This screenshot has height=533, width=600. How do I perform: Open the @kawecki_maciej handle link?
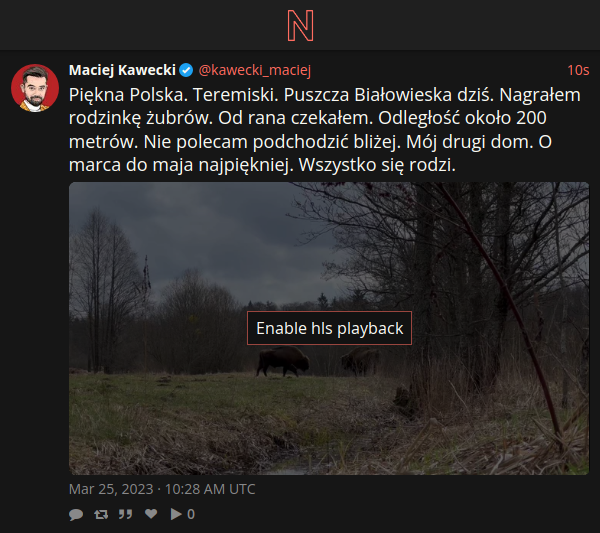pyautogui.click(x=255, y=70)
